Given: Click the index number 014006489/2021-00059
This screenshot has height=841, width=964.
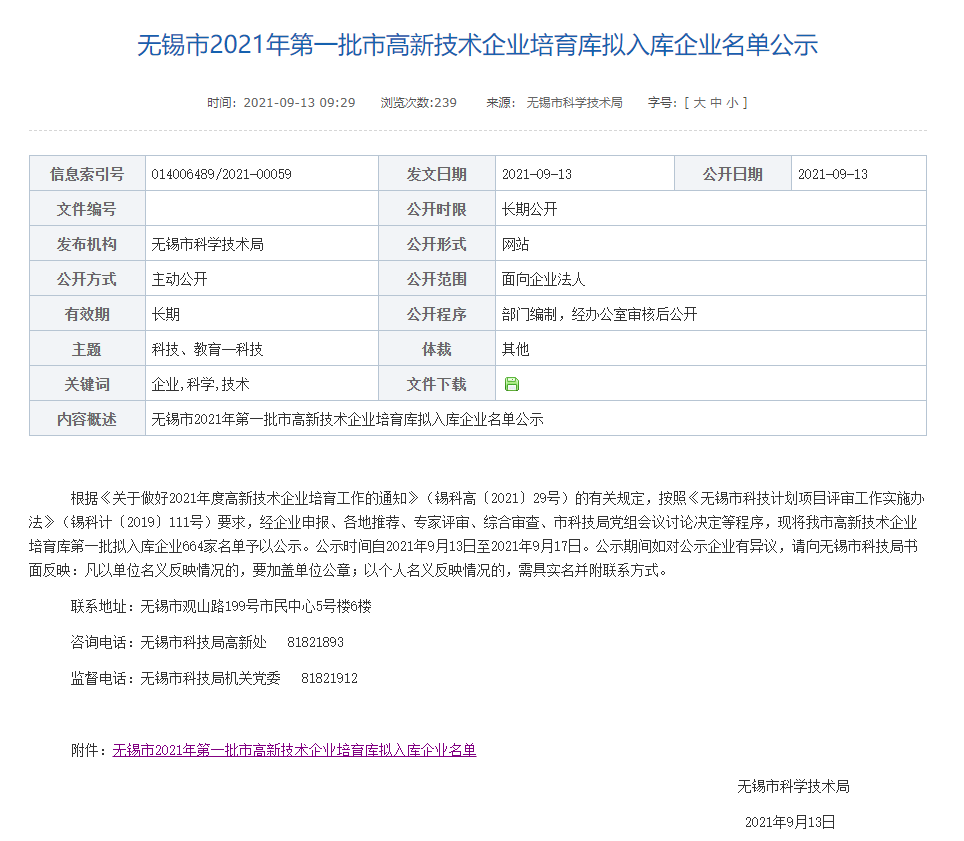Looking at the screenshot, I should pos(221,174).
